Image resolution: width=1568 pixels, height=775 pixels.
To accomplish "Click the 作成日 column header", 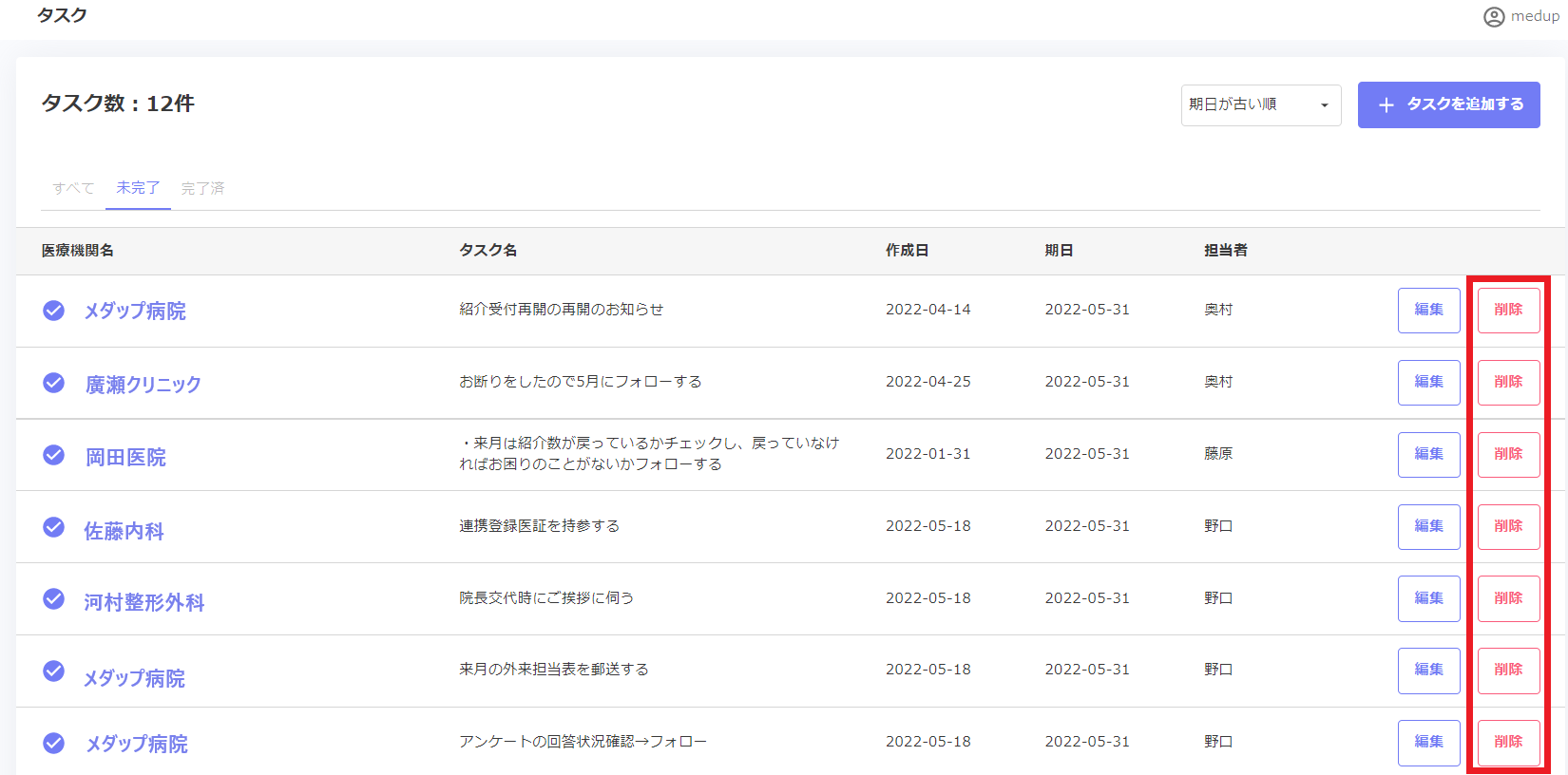I will coord(907,251).
